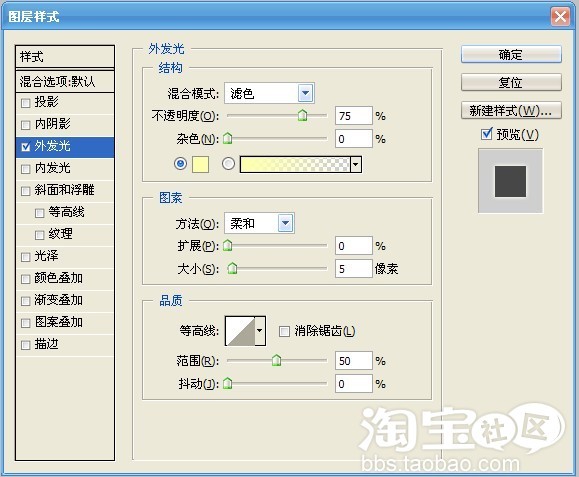Screen dimensions: 579x477
Task: Toggle the 消除锯齿 checkbox
Action: (x=284, y=331)
